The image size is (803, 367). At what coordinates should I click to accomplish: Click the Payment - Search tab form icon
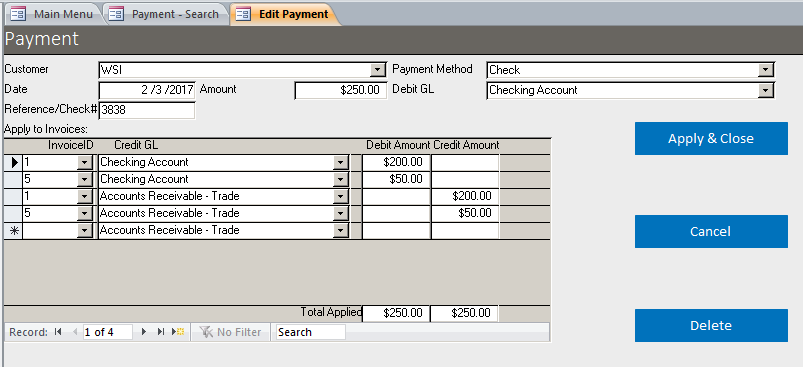(116, 13)
